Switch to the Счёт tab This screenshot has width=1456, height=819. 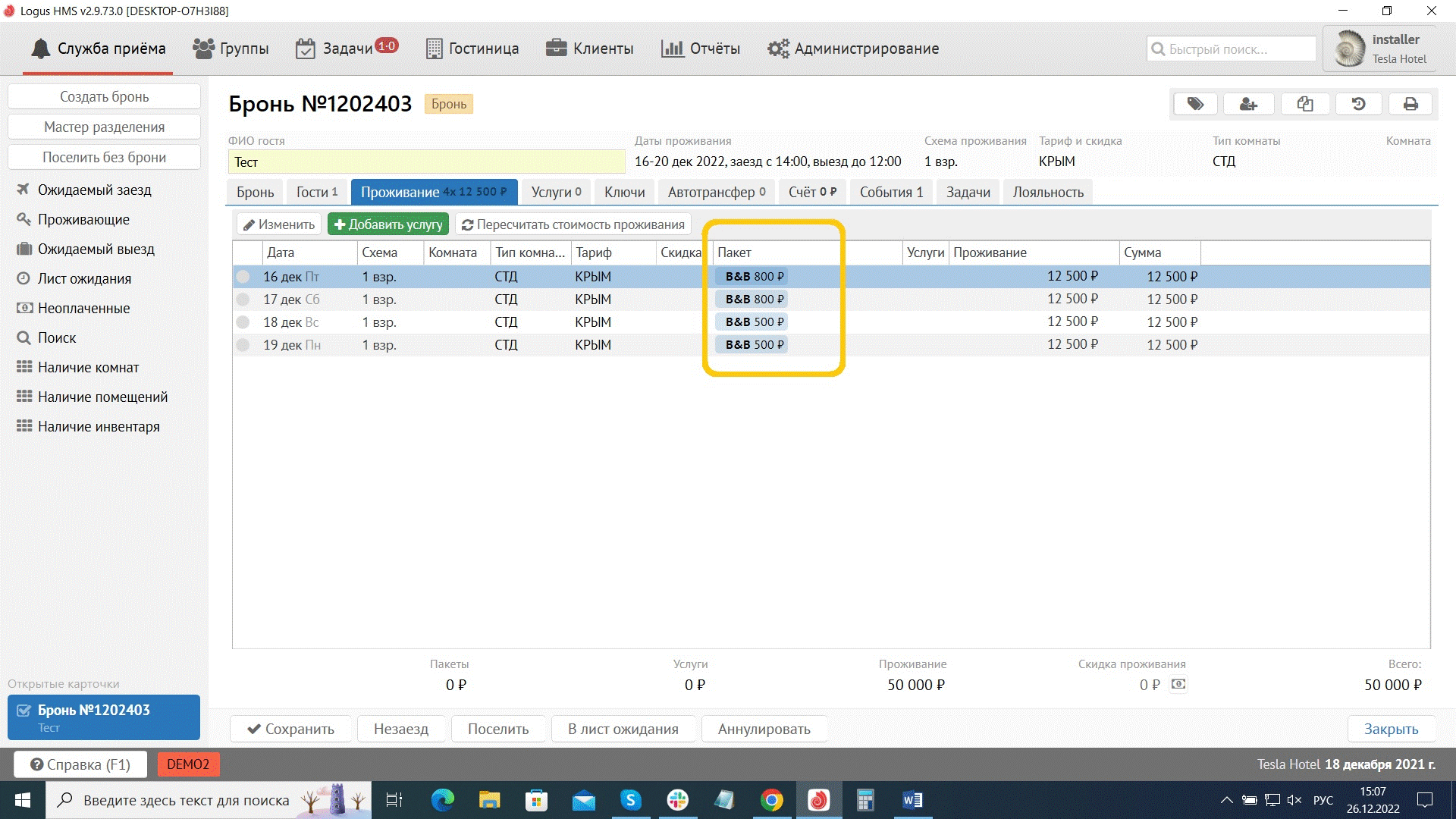(811, 192)
